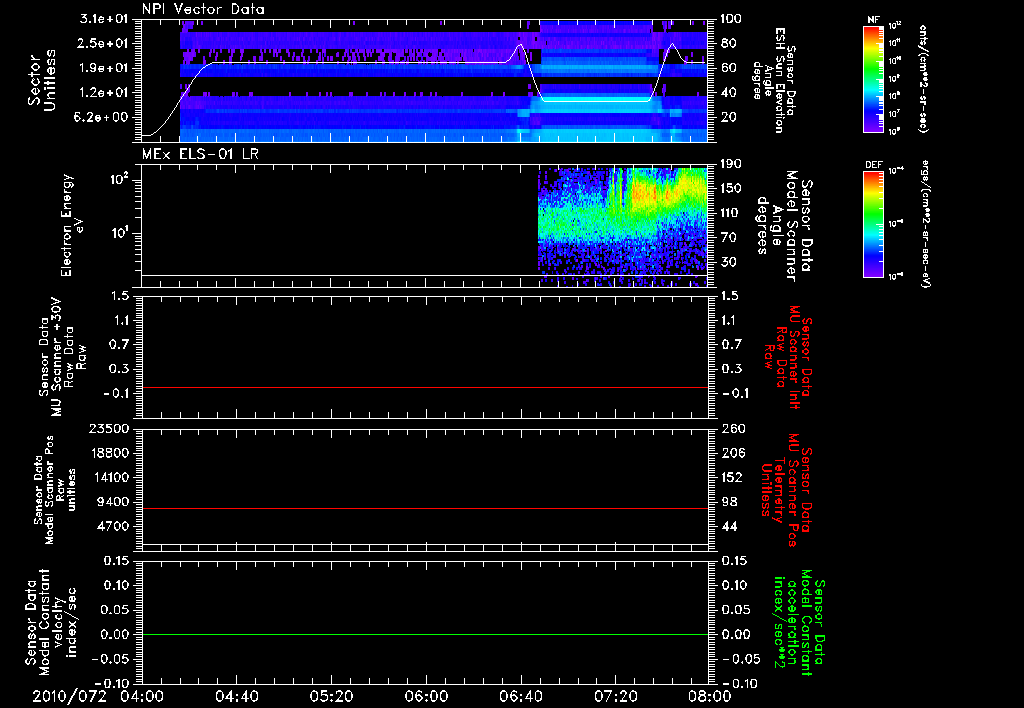Viewport: 1024px width, 708px height.
Task: Click the 190 scanner angle tick
Action: (732, 163)
